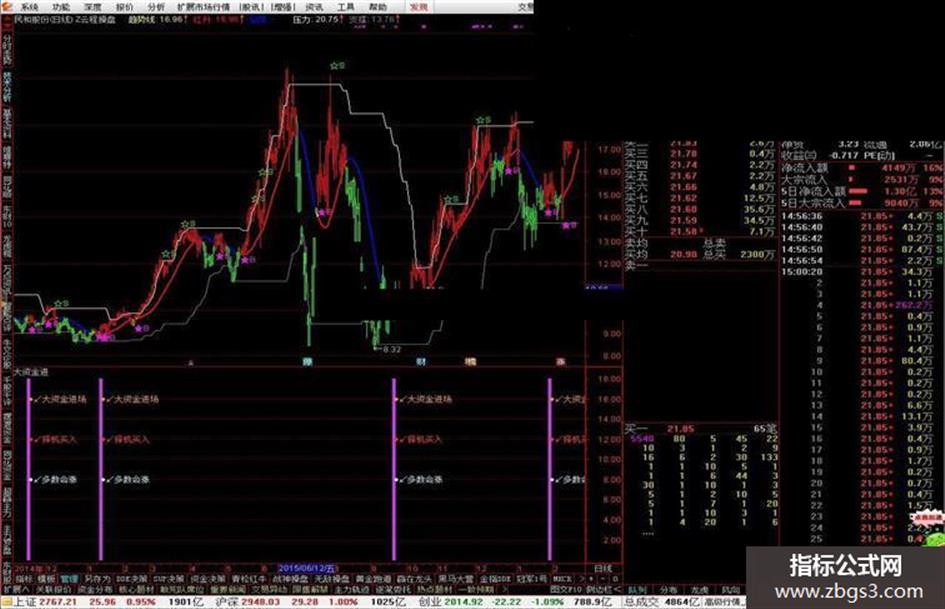The image size is (945, 609).
Task: Click the 发现 tab in the menu bar
Action: tap(418, 7)
